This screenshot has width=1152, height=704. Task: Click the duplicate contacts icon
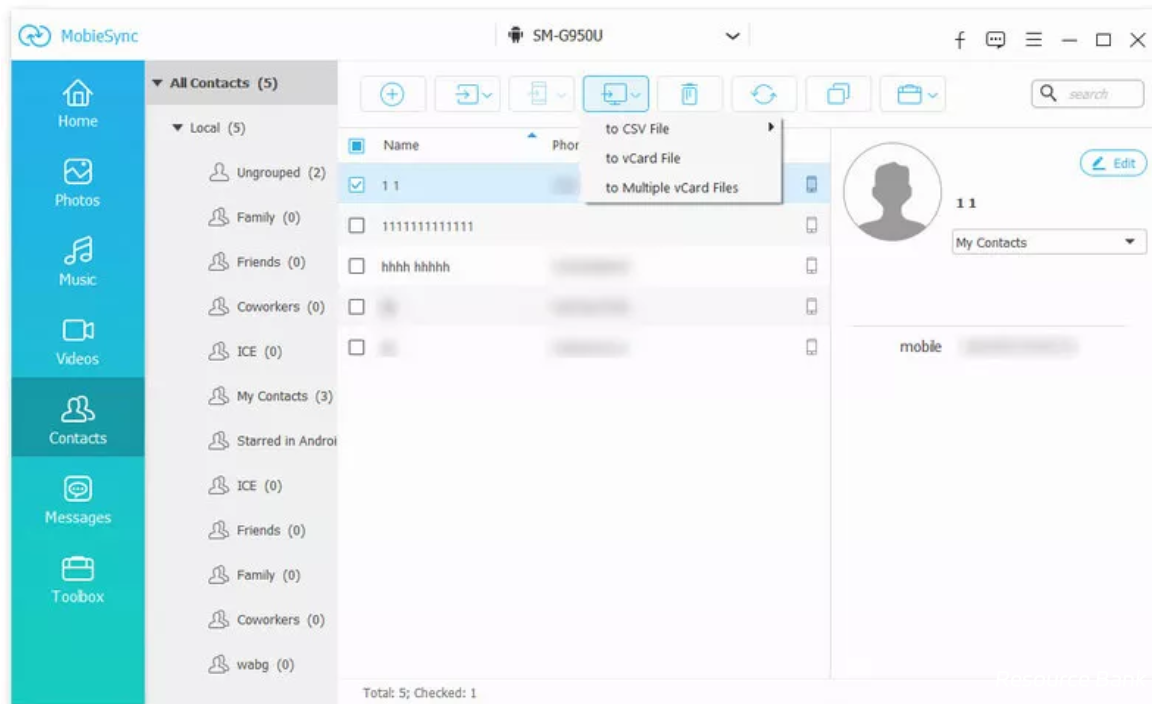click(x=837, y=94)
